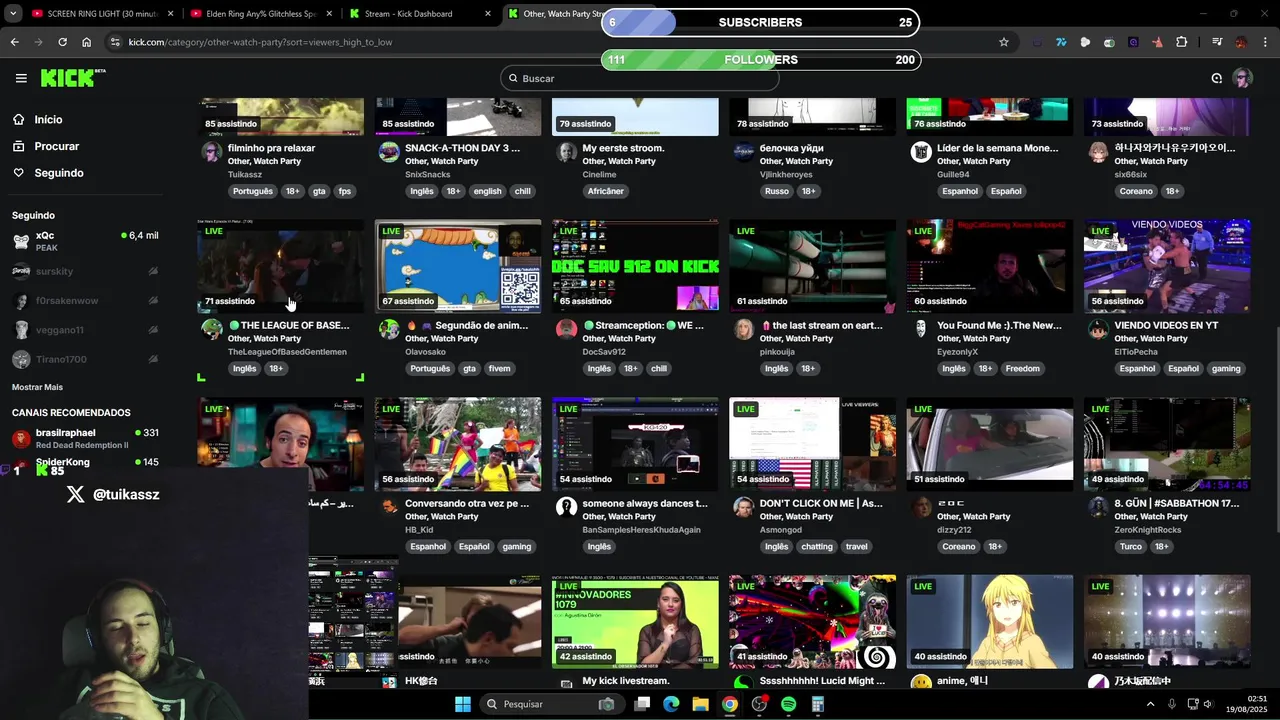
Task: Open VIENDO VIDEOS EN YT stream thumbnail
Action: coord(1167,266)
